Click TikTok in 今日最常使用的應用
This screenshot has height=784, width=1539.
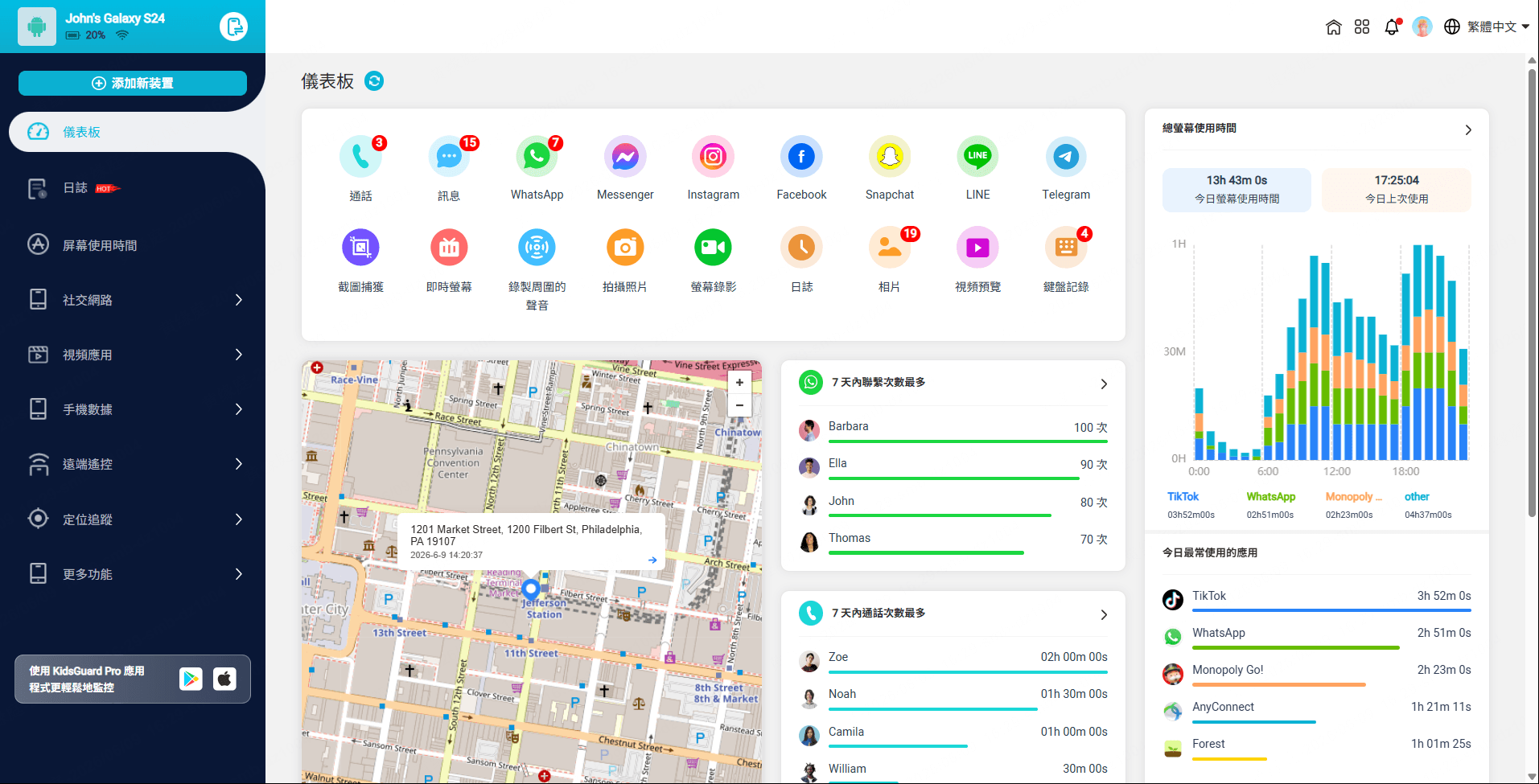[1317, 599]
